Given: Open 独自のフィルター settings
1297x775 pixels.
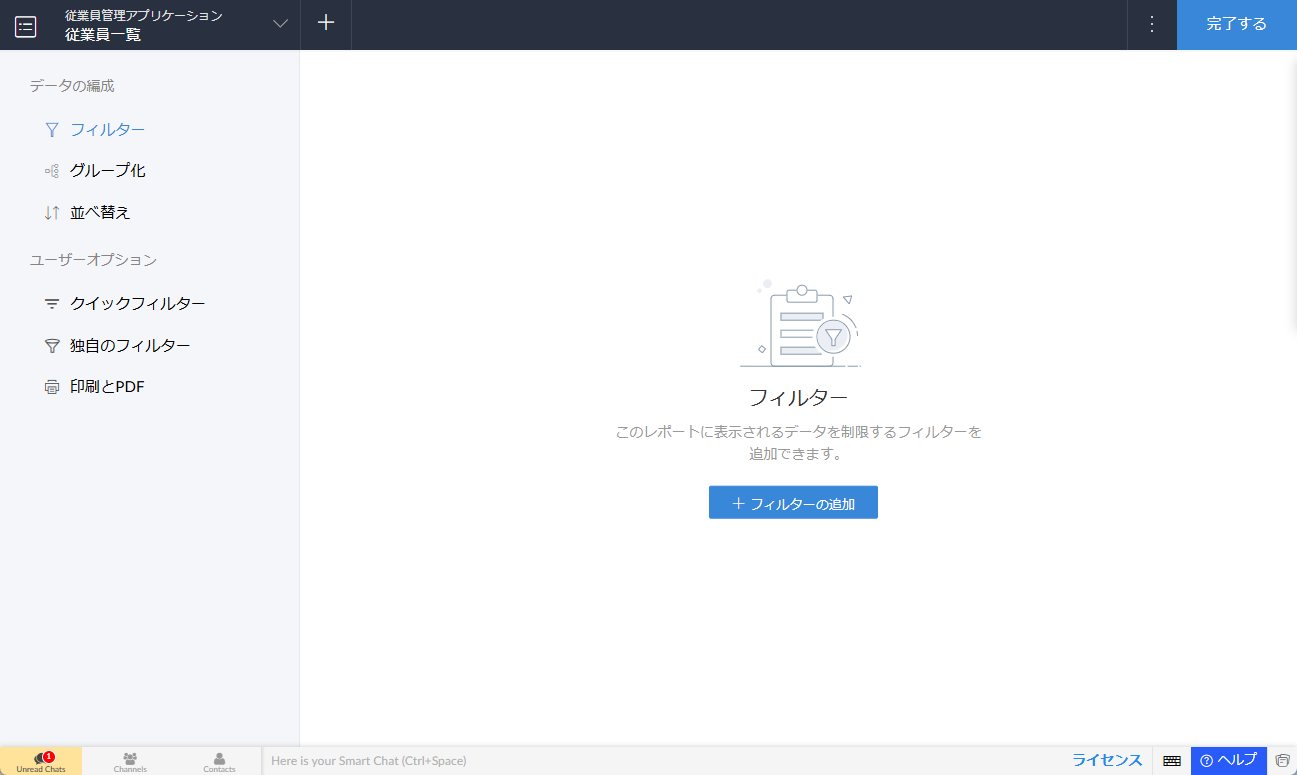Looking at the screenshot, I should pyautogui.click(x=129, y=346).
